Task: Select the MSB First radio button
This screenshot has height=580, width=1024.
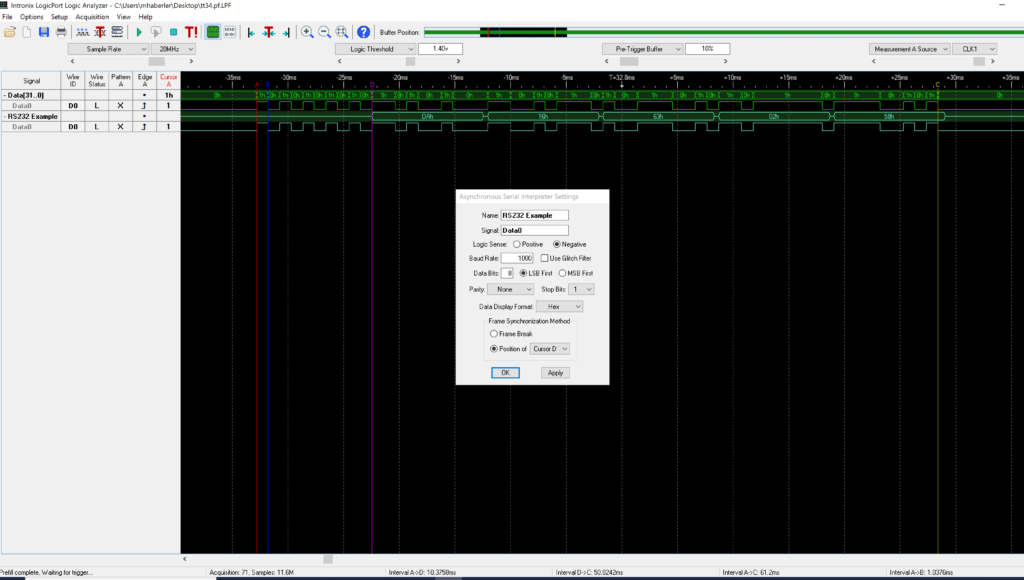Action: [562, 273]
